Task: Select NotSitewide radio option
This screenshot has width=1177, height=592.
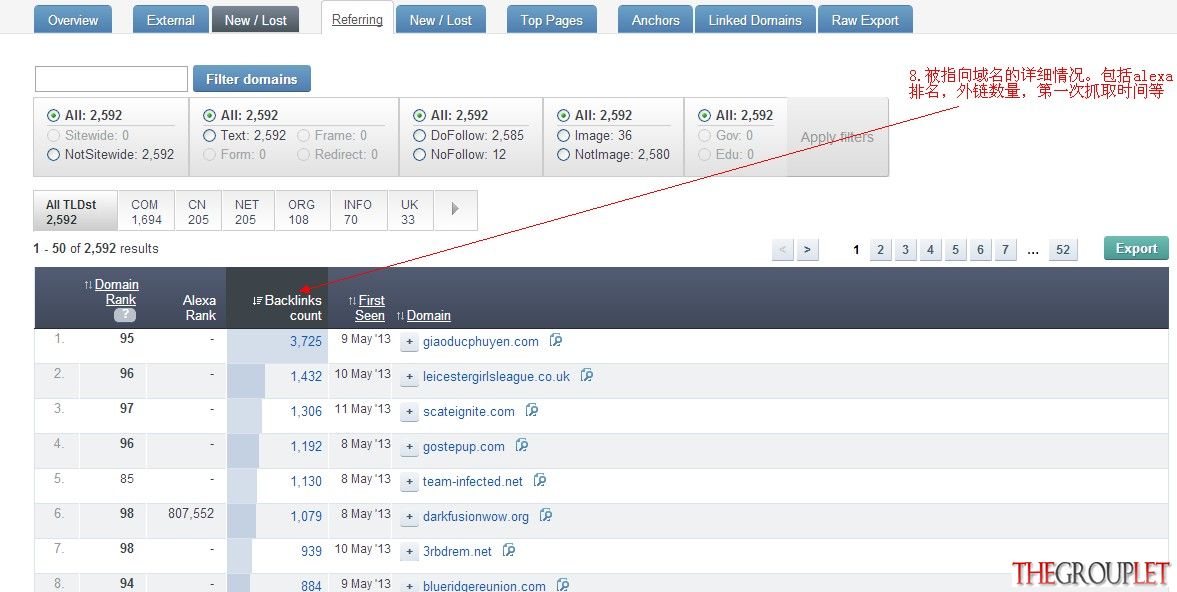Action: click(x=53, y=155)
